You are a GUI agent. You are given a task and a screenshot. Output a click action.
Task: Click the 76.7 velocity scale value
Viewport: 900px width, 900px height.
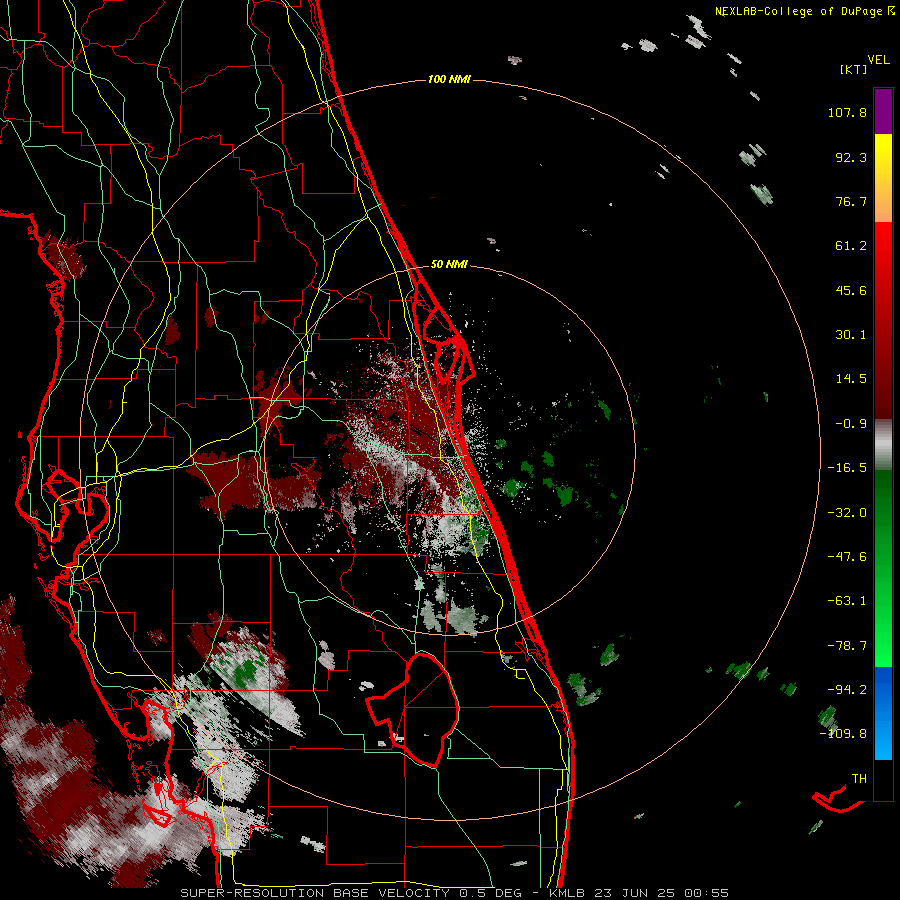coord(851,201)
